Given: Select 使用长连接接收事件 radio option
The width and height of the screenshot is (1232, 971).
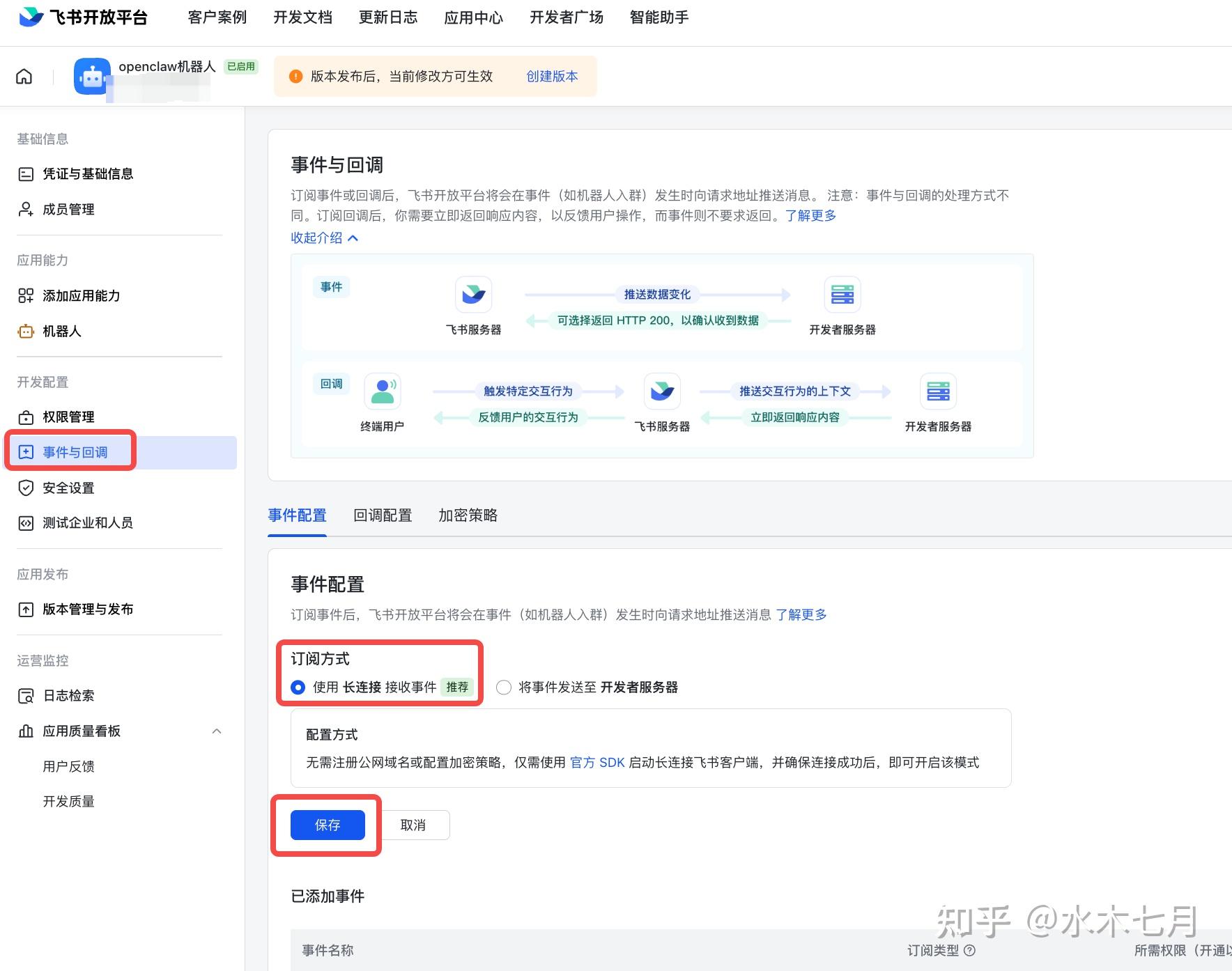Looking at the screenshot, I should tap(298, 688).
